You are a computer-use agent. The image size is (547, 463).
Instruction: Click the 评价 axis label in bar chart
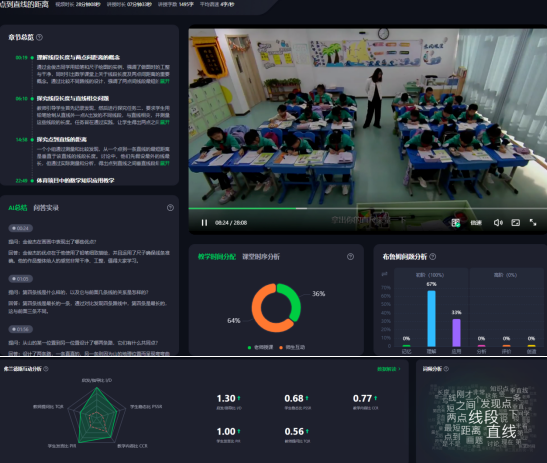507,351
